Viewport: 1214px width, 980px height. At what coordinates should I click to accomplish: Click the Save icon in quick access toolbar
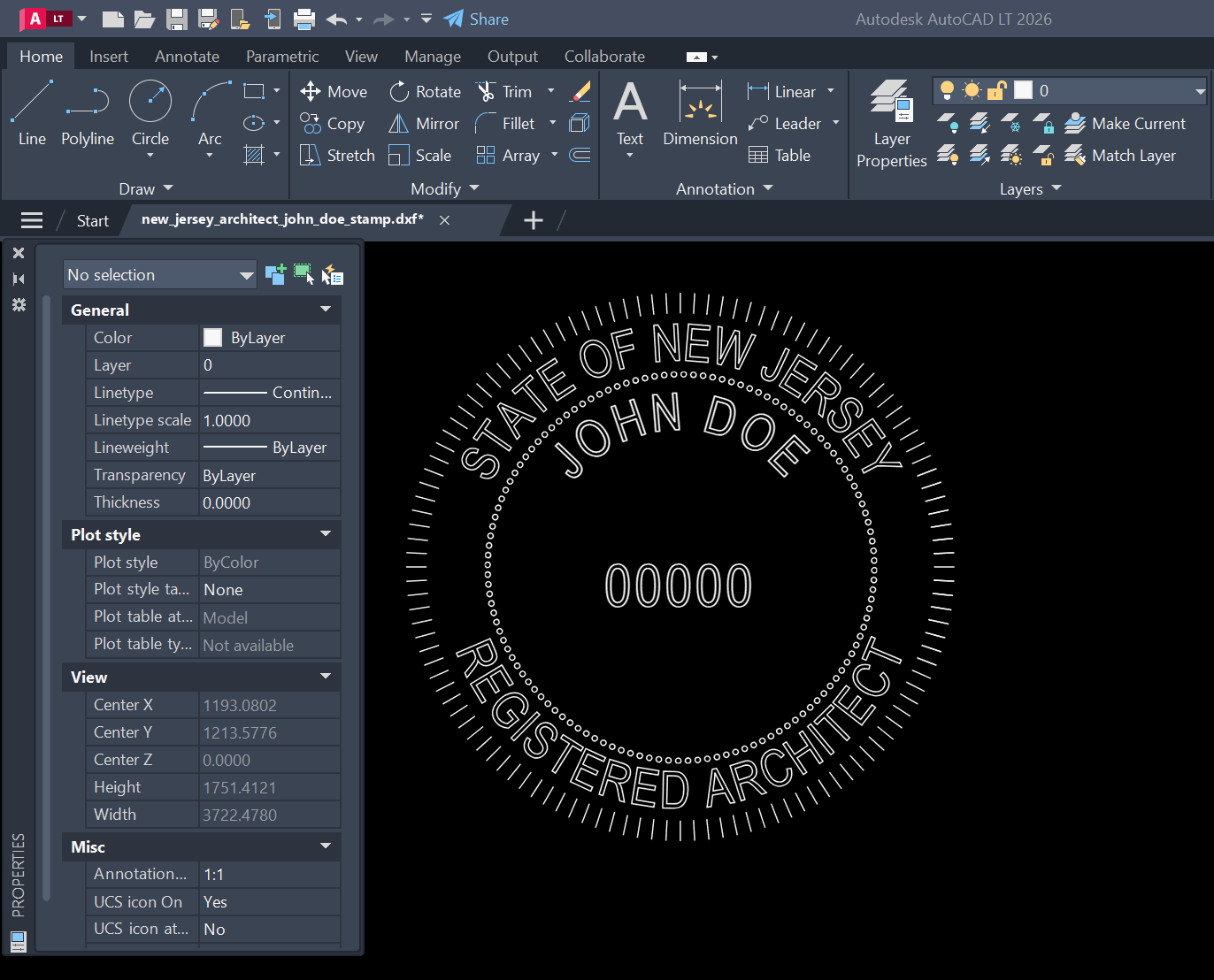pos(177,19)
